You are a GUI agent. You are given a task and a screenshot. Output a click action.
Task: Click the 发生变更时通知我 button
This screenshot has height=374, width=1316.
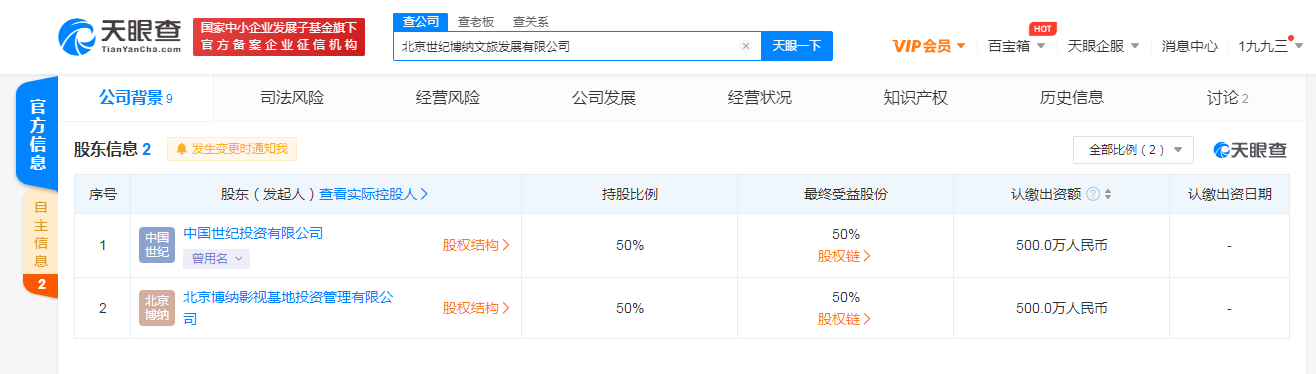(x=232, y=149)
